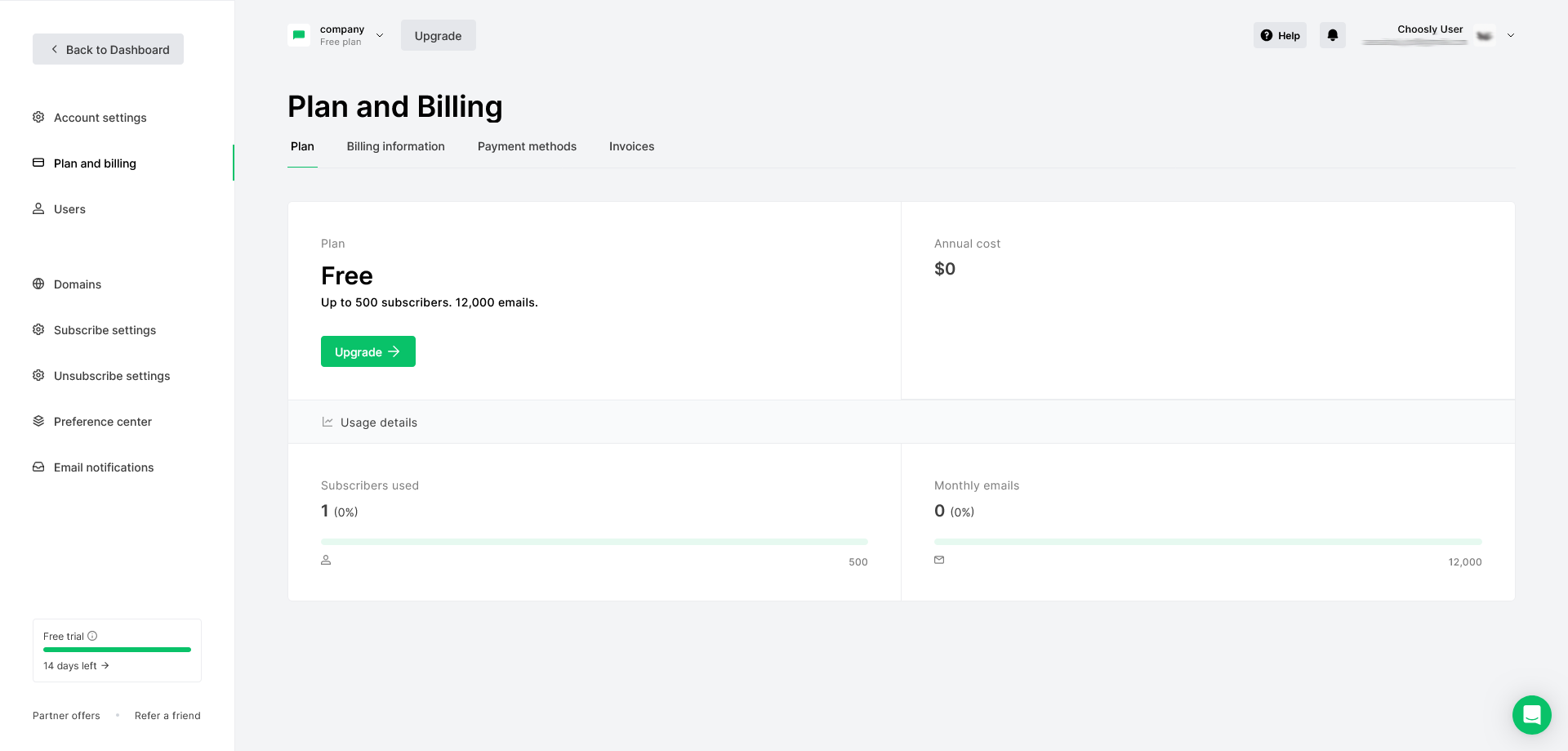Go Back to Dashboard
The height and width of the screenshot is (751, 1568).
tap(108, 49)
